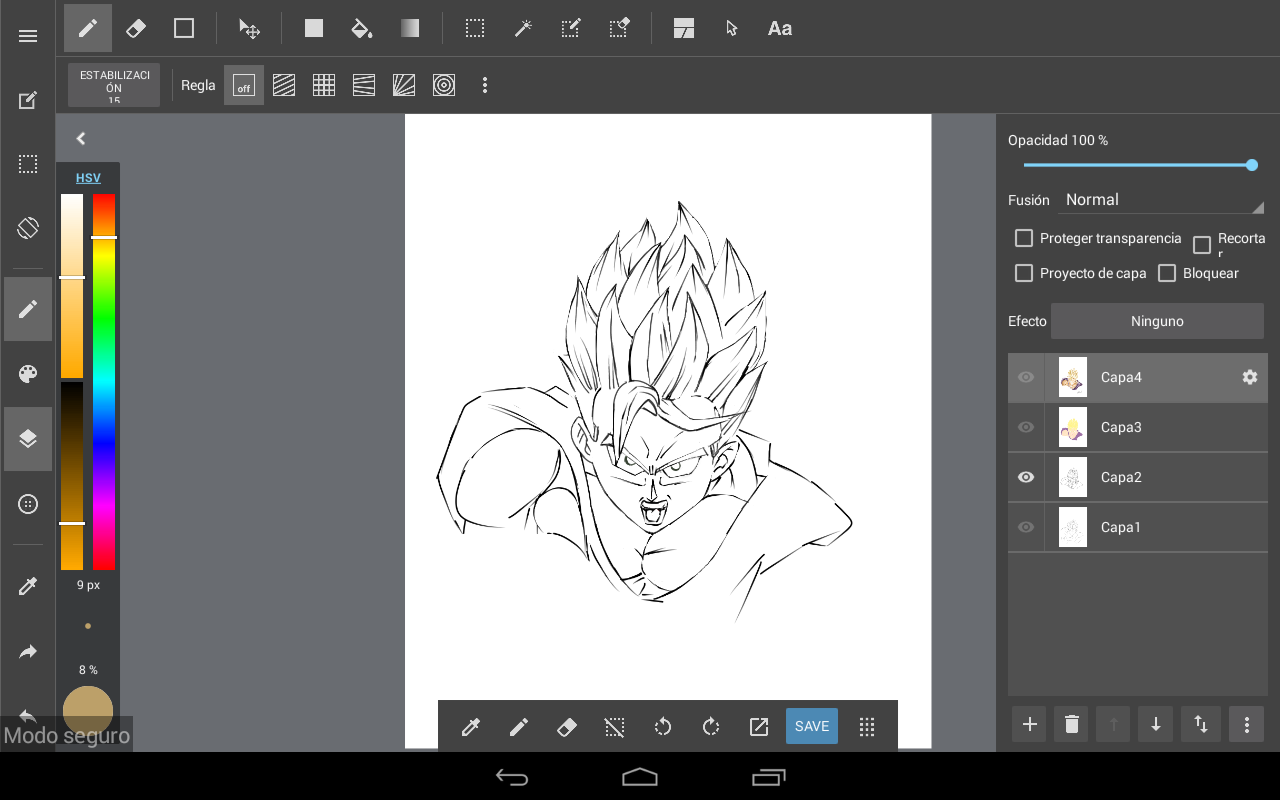Screen dimensions: 1280x800
Task: Select the Text tool Aa
Action: [x=779, y=28]
